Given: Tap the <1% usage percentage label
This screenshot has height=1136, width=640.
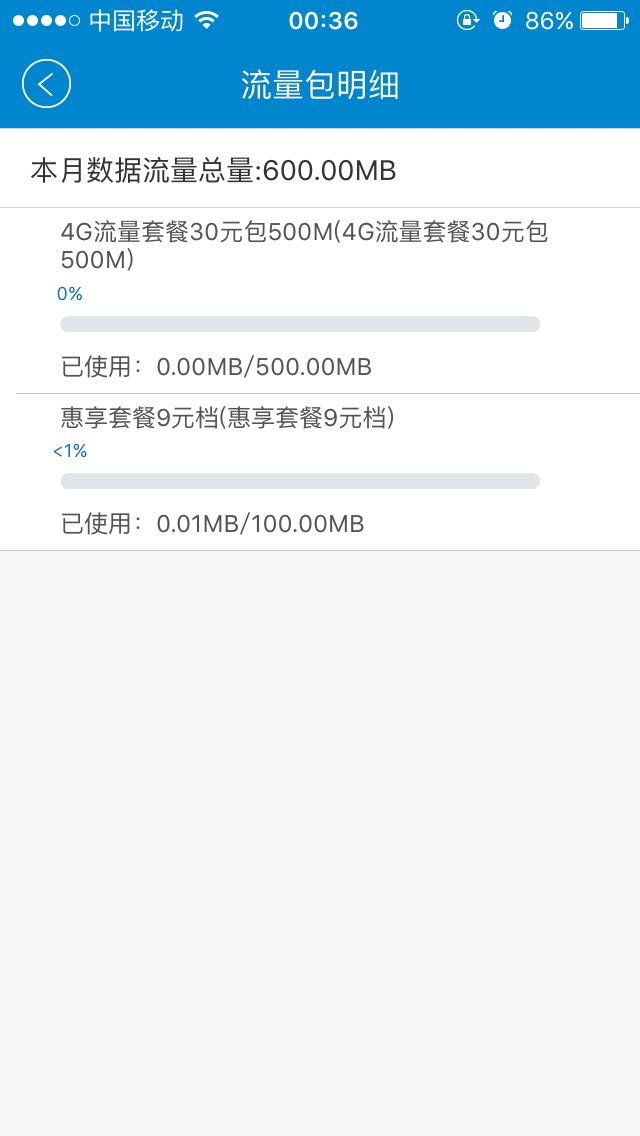Looking at the screenshot, I should click(x=70, y=451).
